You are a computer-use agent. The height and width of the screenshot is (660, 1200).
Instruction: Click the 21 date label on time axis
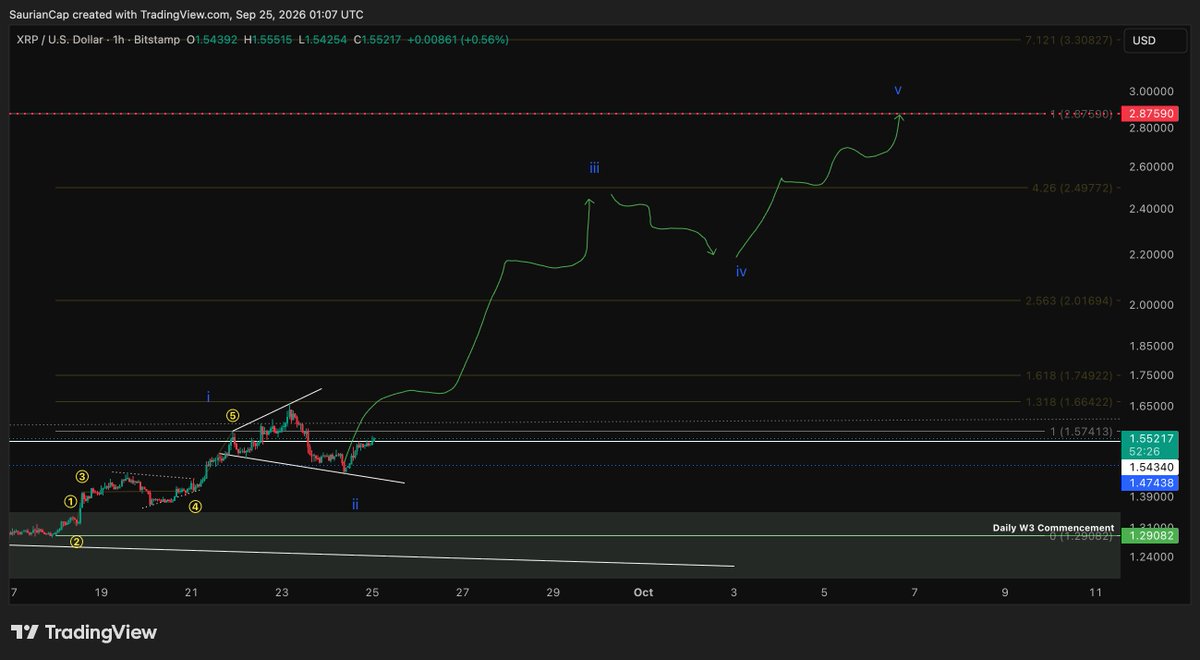coord(191,592)
